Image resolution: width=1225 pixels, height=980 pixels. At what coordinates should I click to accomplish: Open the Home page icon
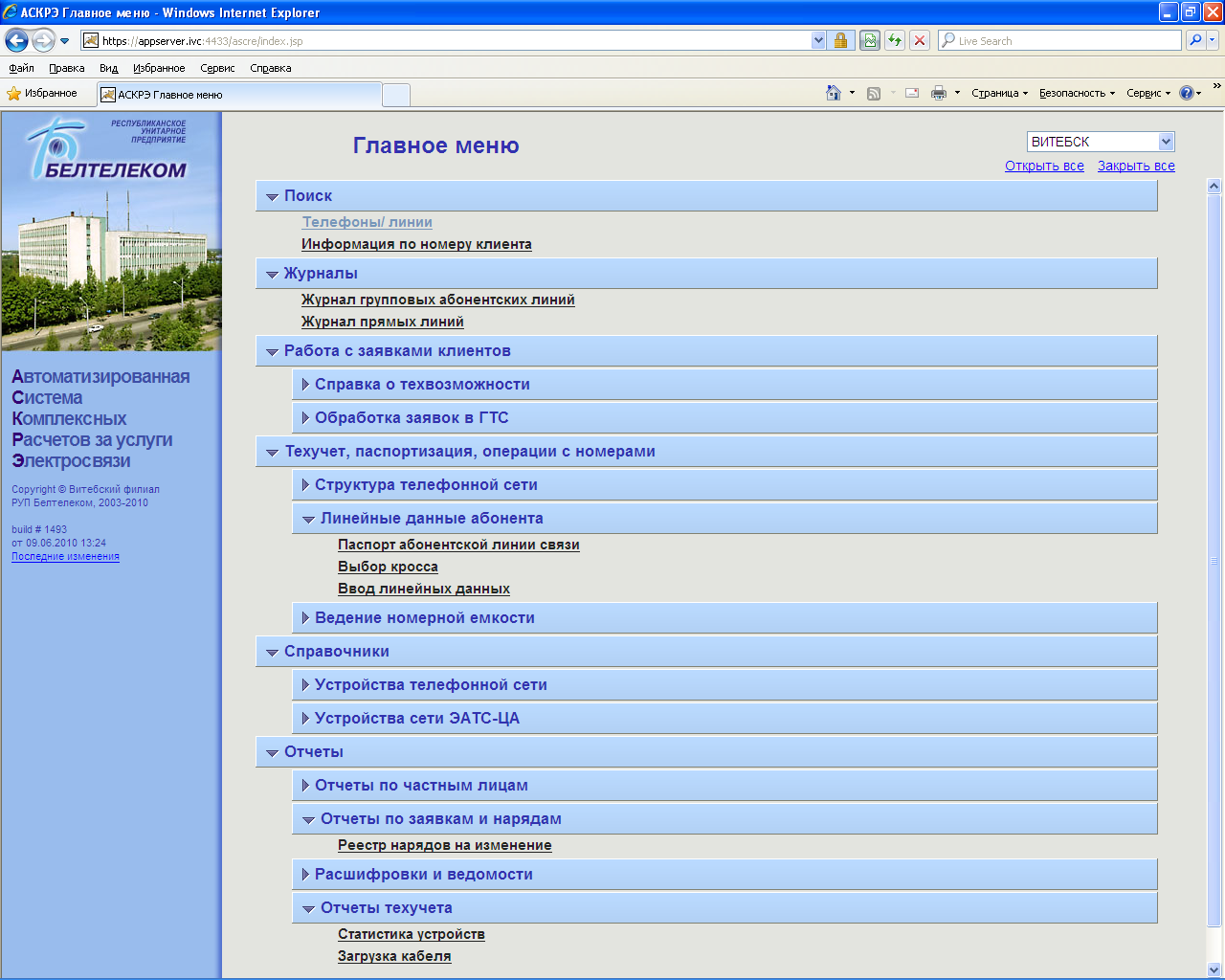(x=833, y=93)
